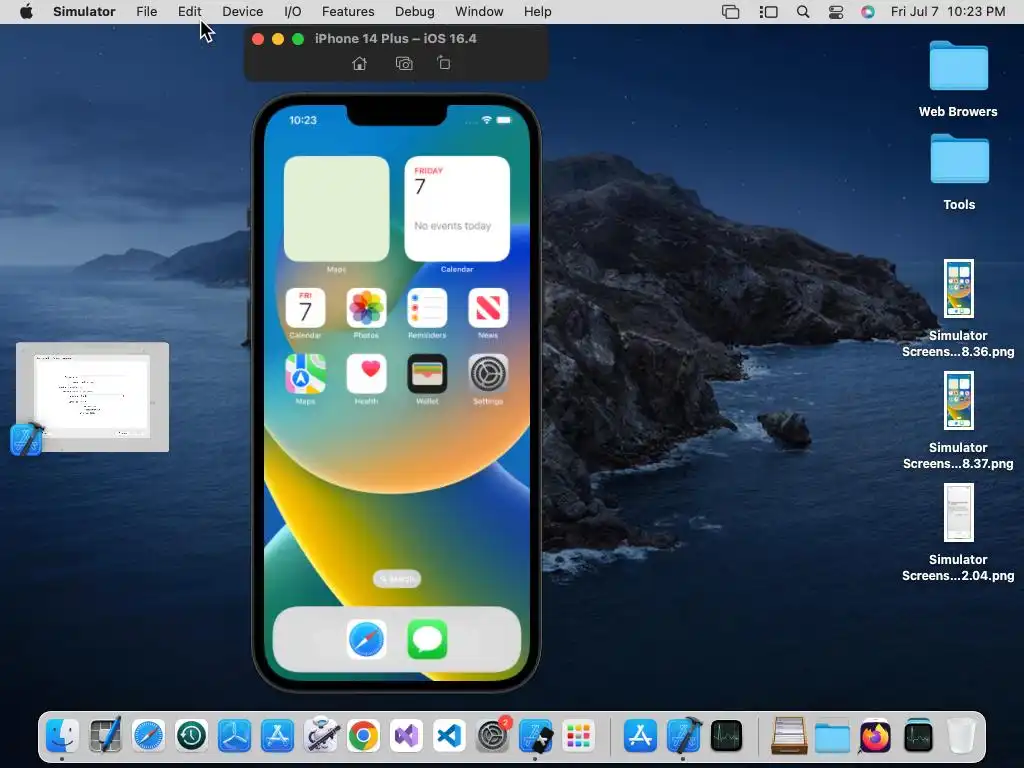Open the Trash in the Dock
1024x768 pixels.
pyautogui.click(x=961, y=736)
